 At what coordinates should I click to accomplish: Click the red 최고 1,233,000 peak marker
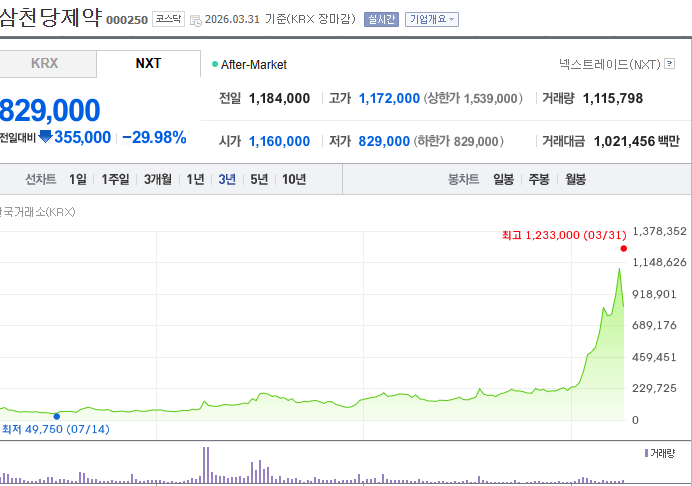623,248
